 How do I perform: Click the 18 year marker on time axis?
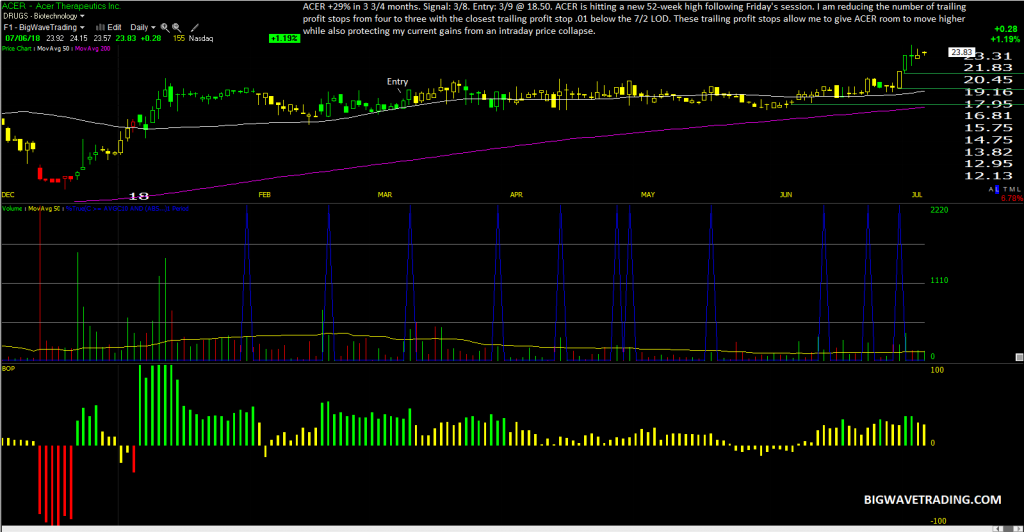click(x=139, y=196)
